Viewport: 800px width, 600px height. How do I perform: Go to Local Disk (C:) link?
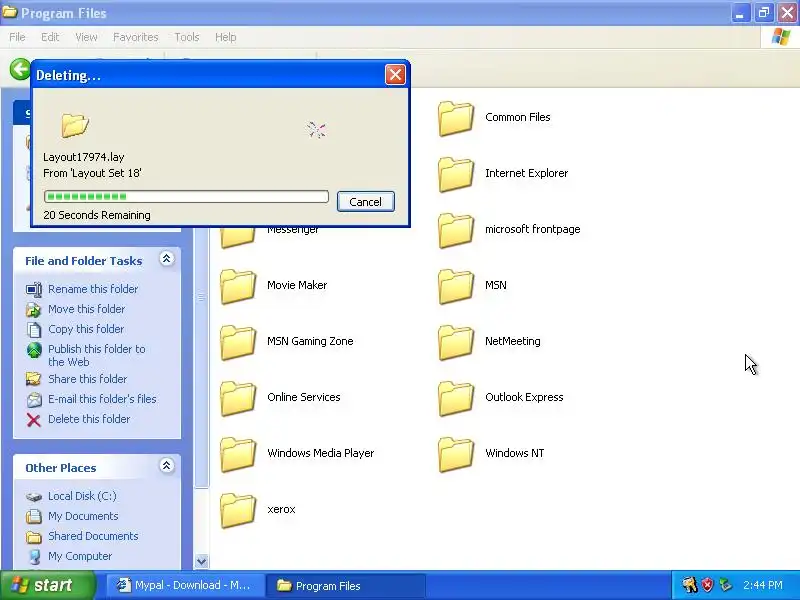[82, 496]
